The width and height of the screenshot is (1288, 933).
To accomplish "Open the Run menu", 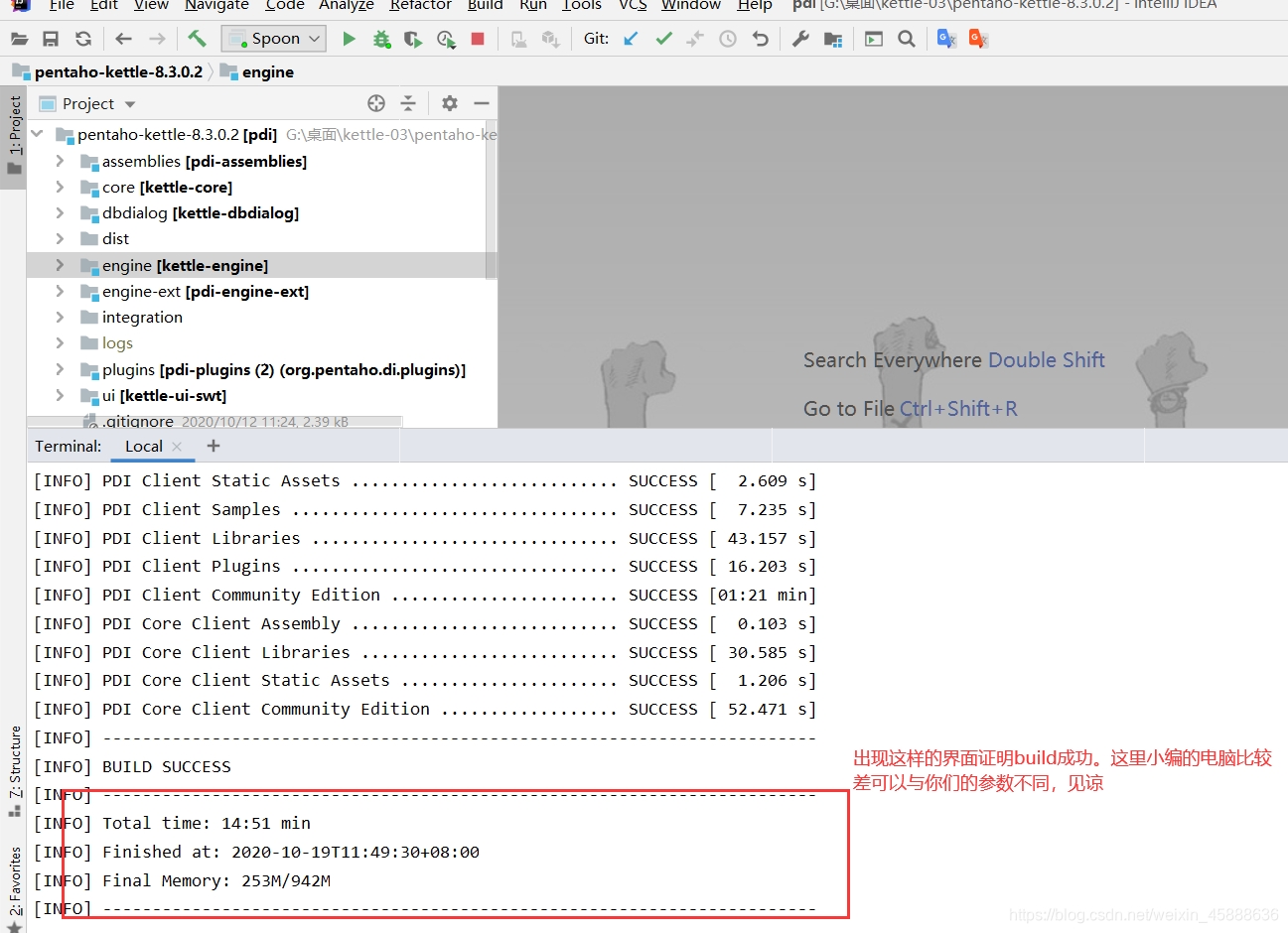I will (x=533, y=5).
